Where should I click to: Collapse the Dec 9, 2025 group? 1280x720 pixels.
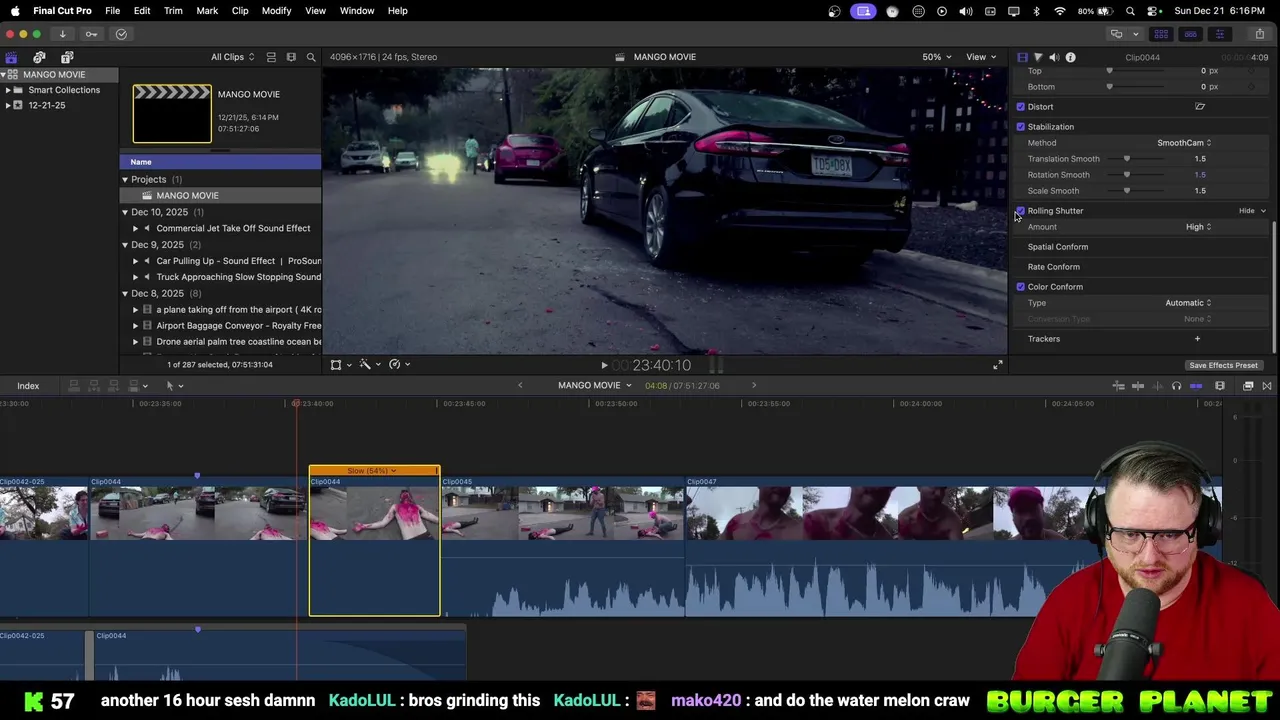[125, 245]
